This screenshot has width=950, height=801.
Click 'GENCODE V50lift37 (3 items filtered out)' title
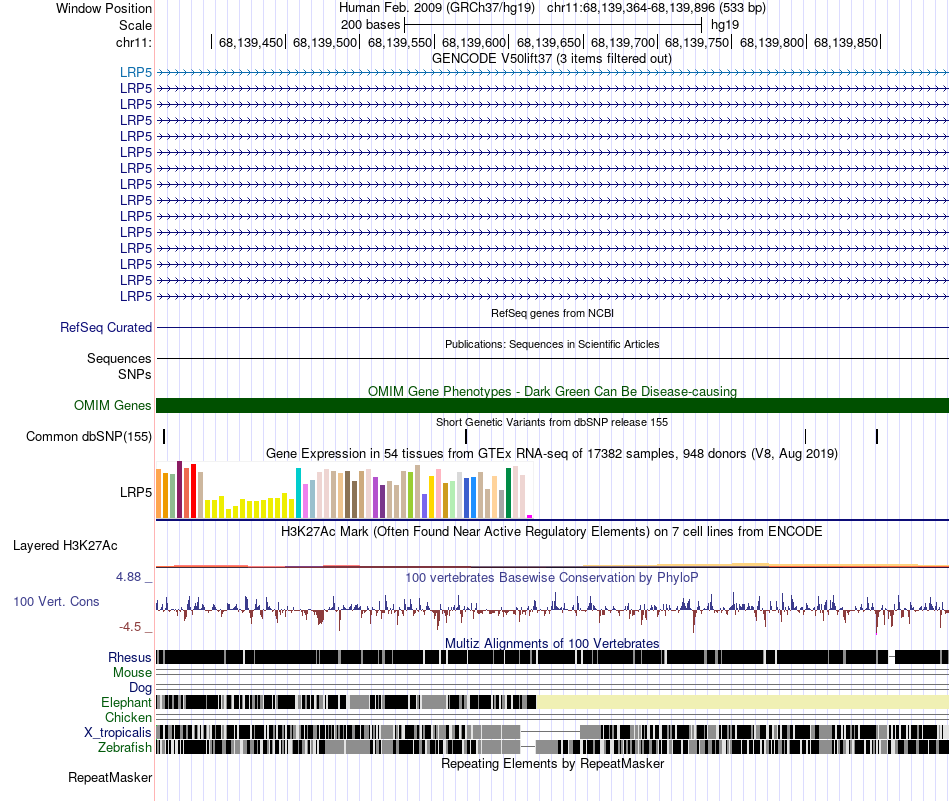click(x=552, y=59)
